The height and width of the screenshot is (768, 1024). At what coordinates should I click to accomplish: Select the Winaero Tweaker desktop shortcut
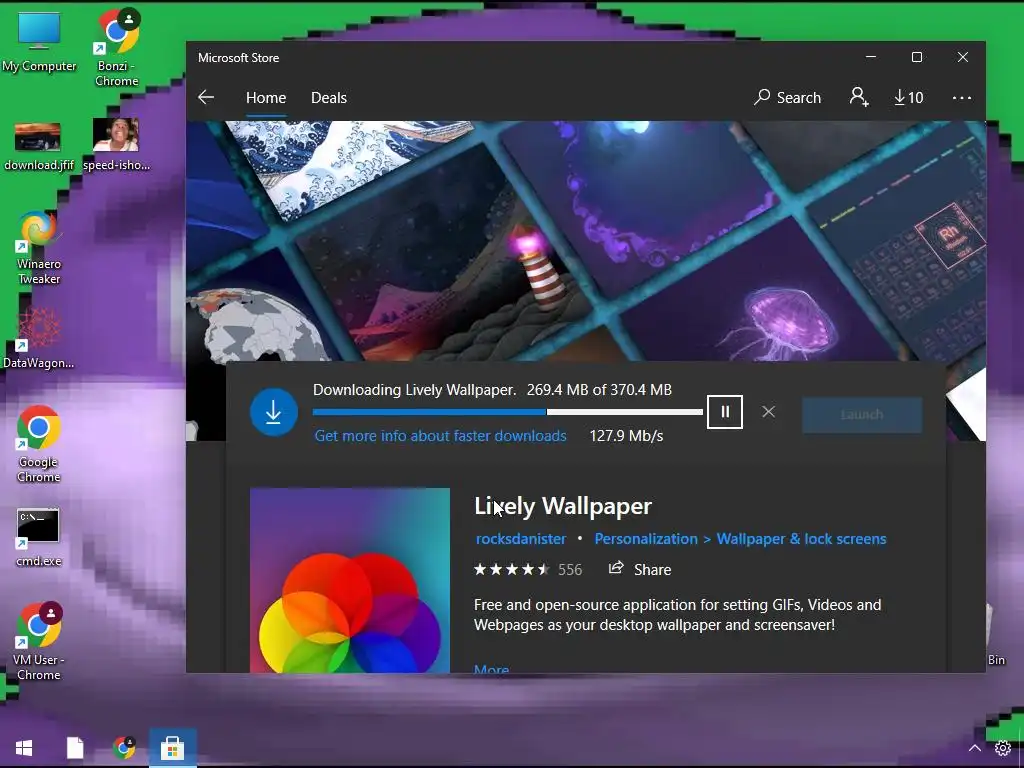[x=39, y=248]
